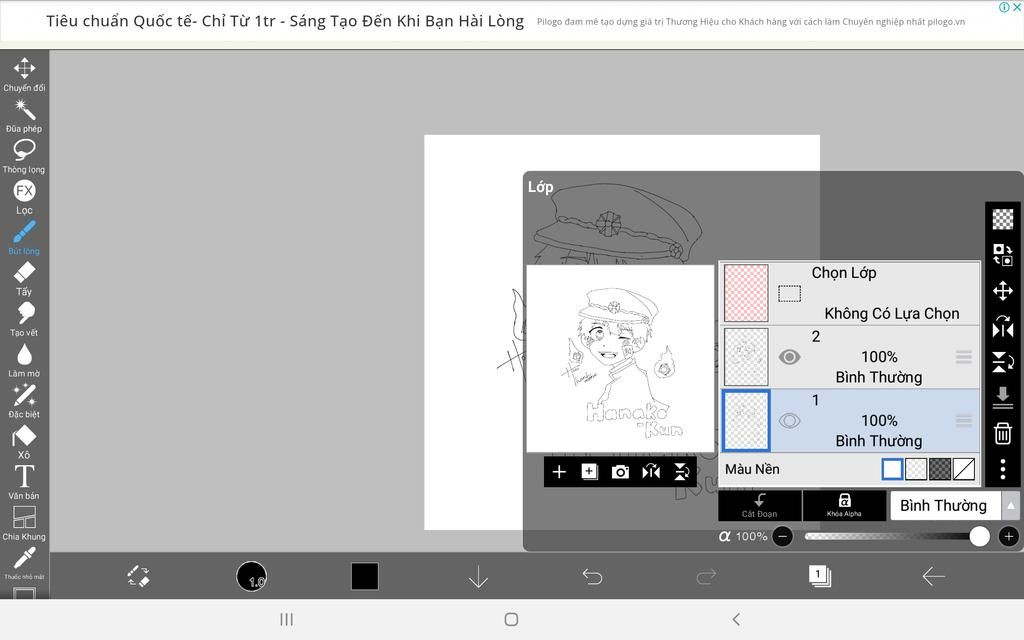Select the Bút lông brush tool
Image resolution: width=1024 pixels, height=640 pixels.
[x=24, y=238]
